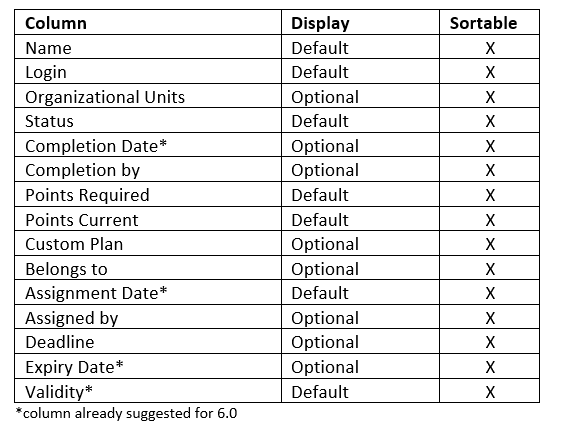The height and width of the screenshot is (426, 587).
Task: Click the X in the Deadline row
Action: (x=490, y=342)
